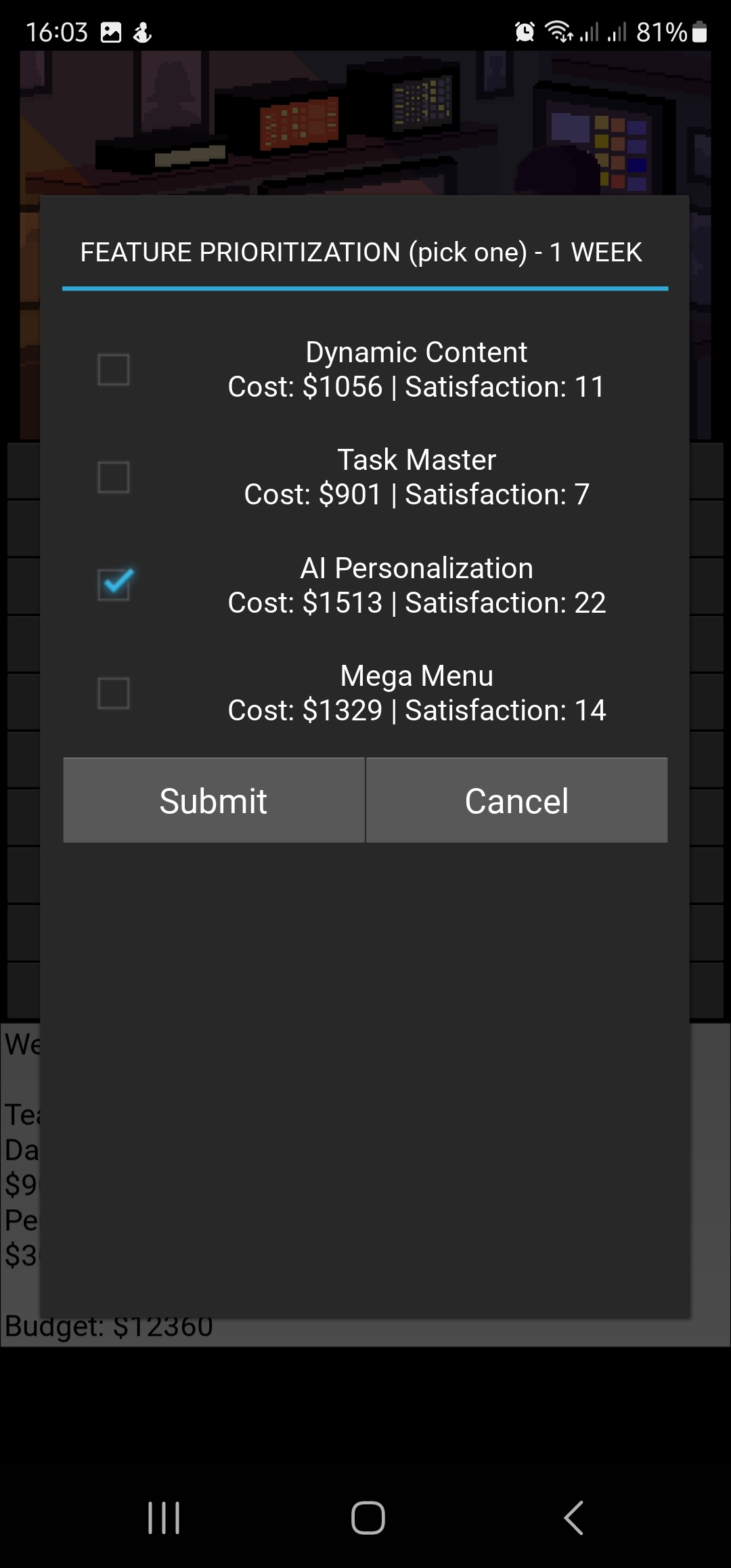Uncheck the AI Personalization checkbox

[113, 585]
